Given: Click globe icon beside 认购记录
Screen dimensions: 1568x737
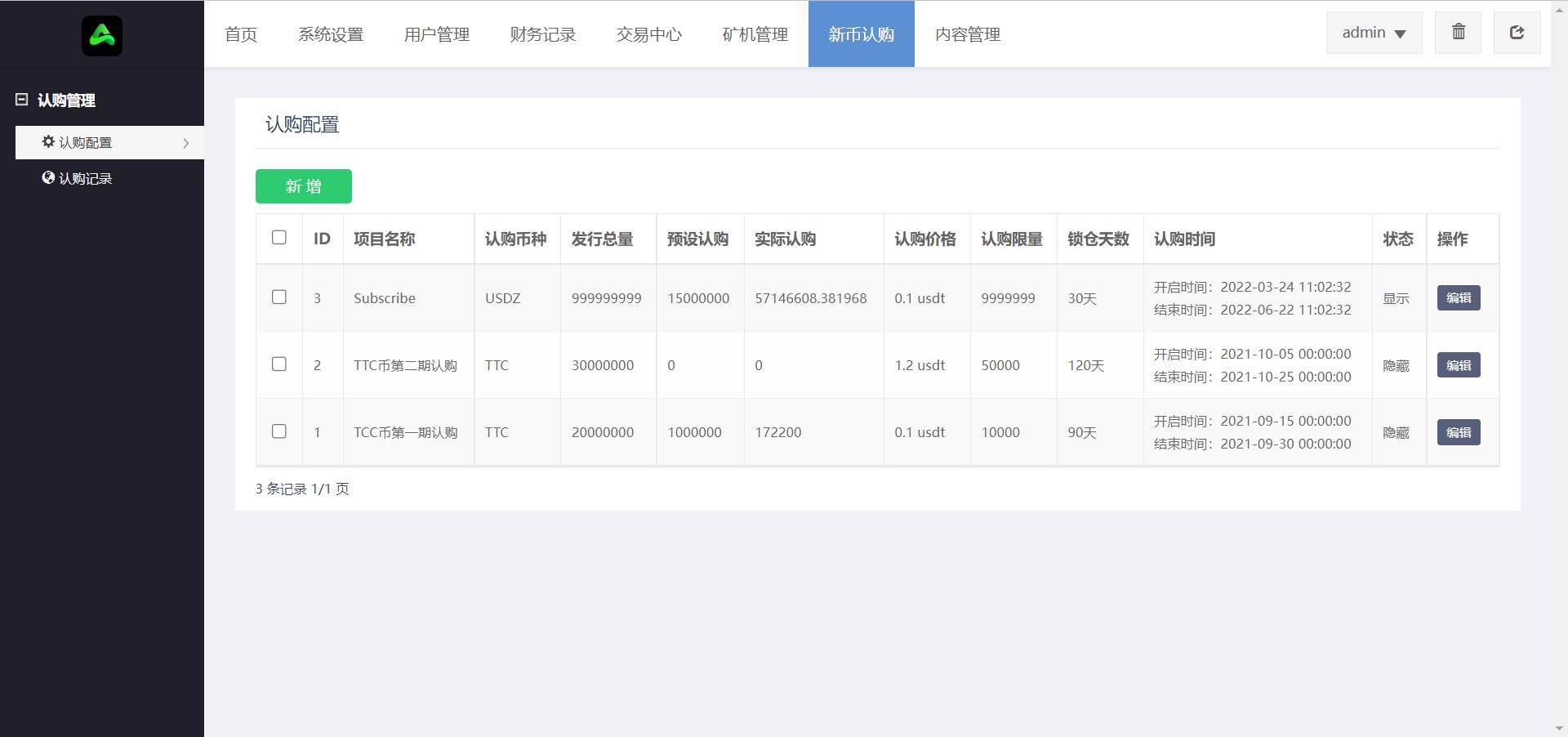Looking at the screenshot, I should click(48, 177).
